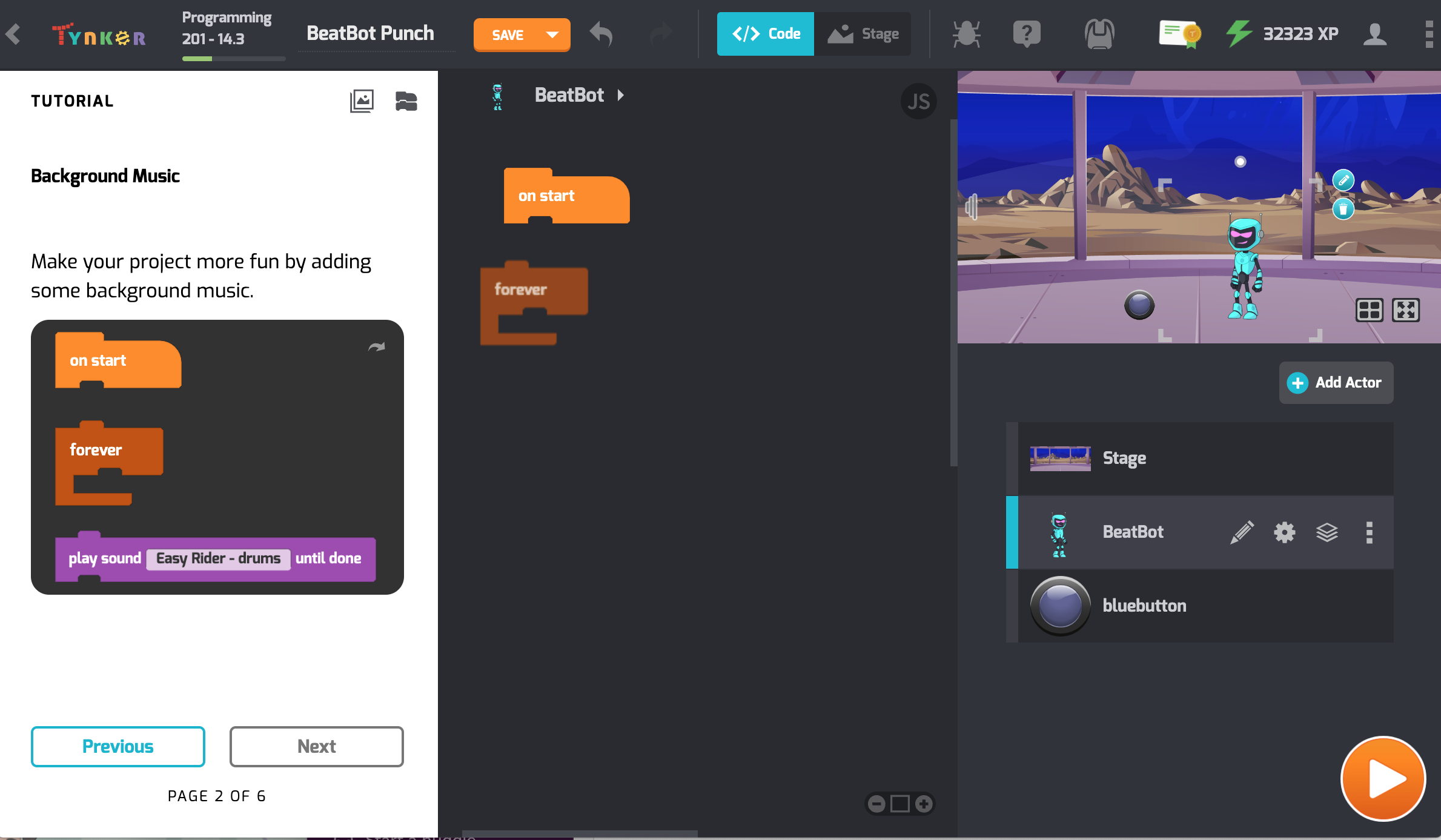Click the trash delete icon on the stage
This screenshot has height=840, width=1441.
tap(1343, 210)
